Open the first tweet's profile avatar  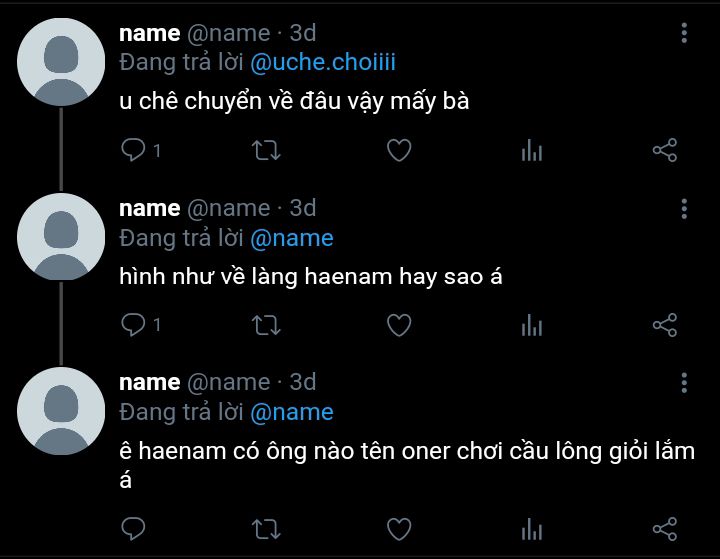[x=61, y=62]
